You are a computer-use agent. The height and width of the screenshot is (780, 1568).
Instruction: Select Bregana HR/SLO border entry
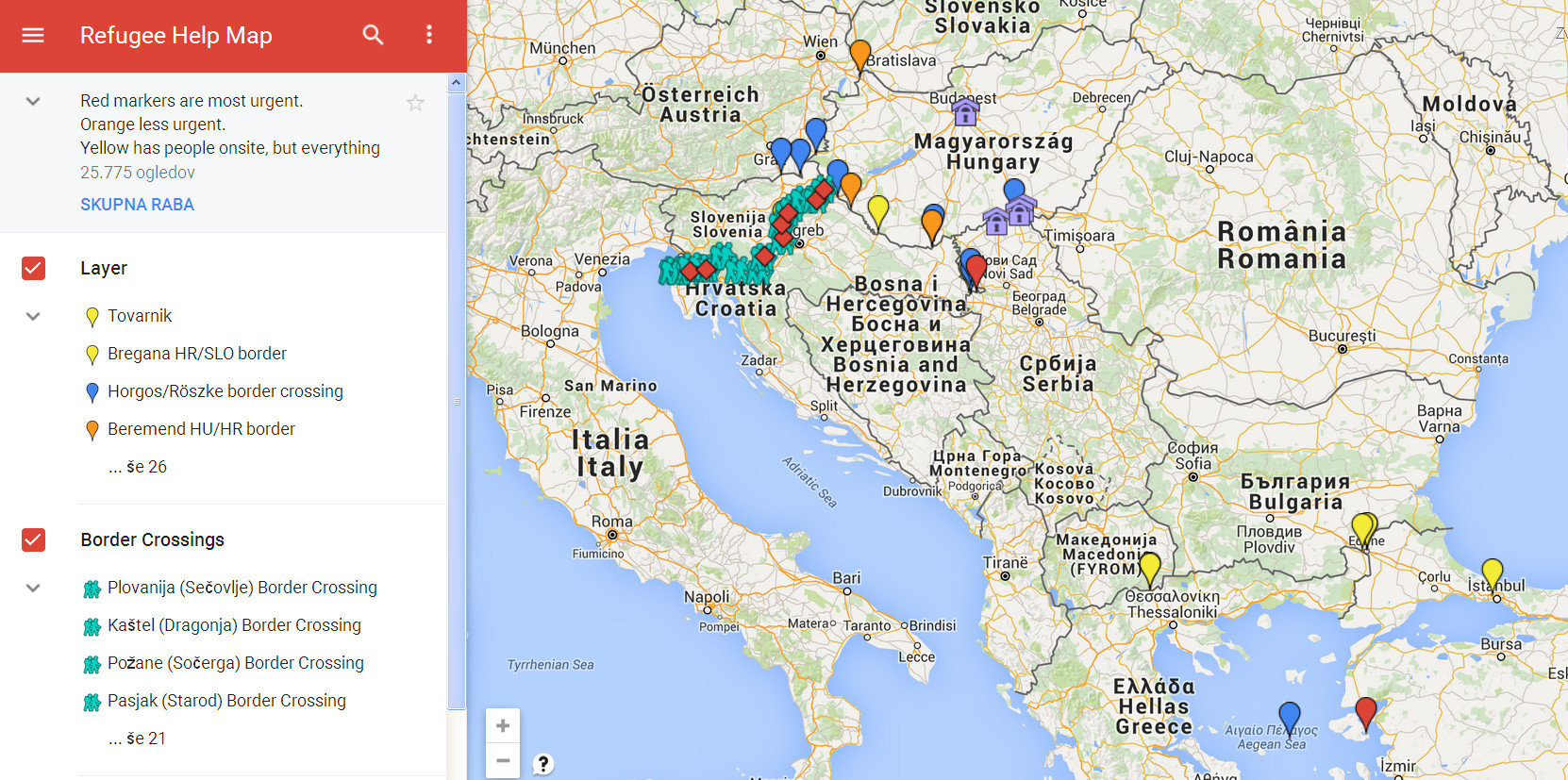pos(197,354)
